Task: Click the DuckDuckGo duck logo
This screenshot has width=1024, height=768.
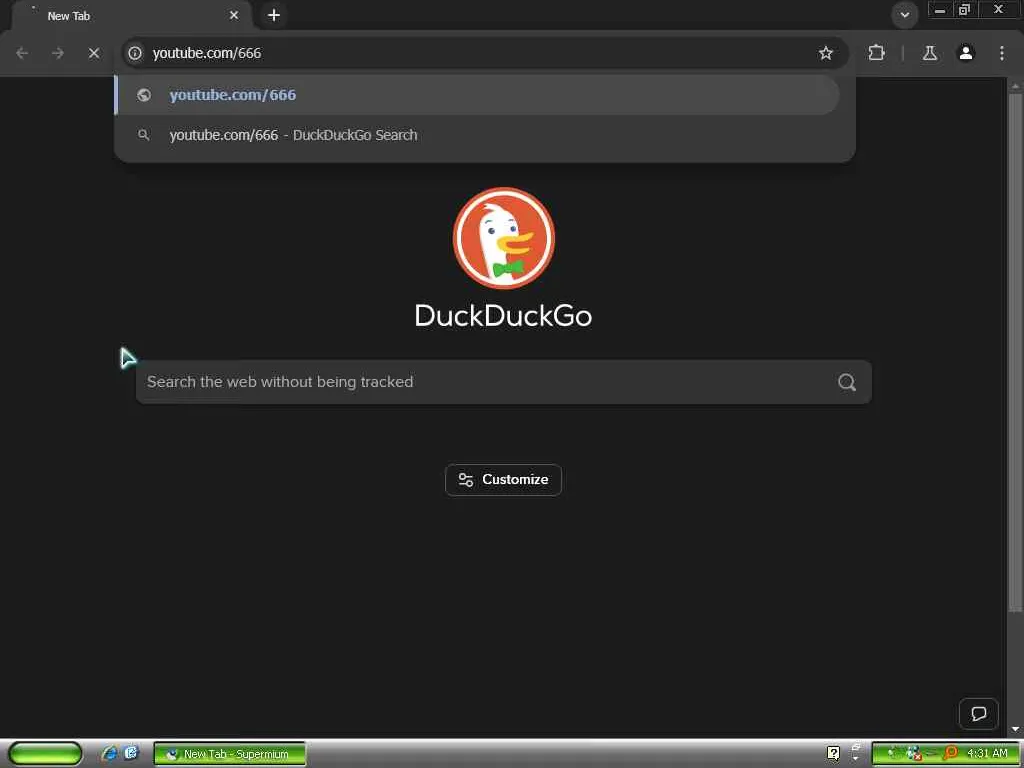Action: coord(504,238)
